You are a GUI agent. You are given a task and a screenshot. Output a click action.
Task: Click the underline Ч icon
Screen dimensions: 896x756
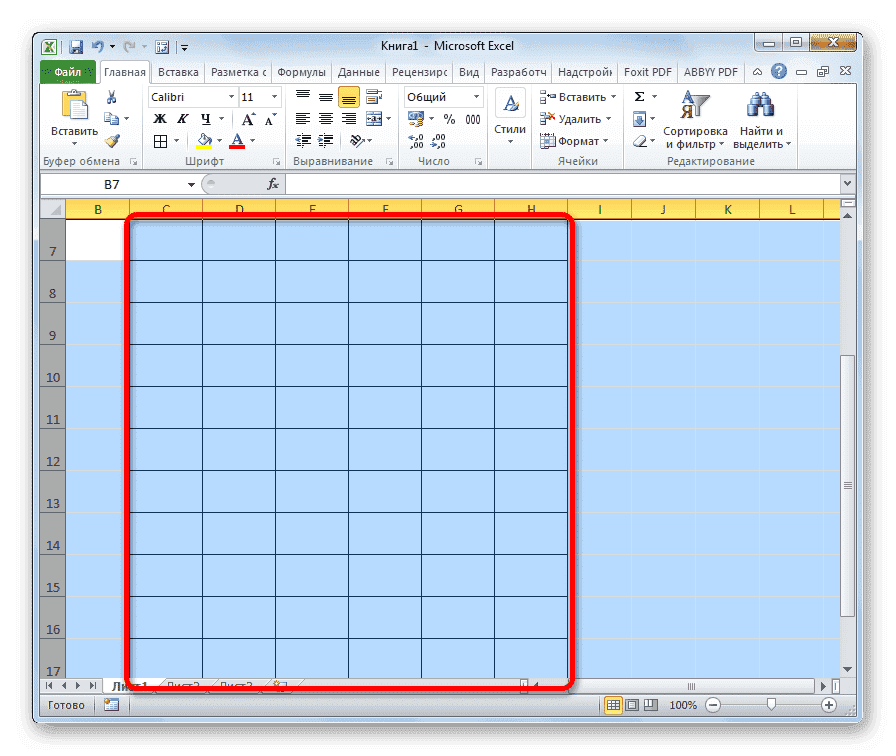tap(204, 118)
